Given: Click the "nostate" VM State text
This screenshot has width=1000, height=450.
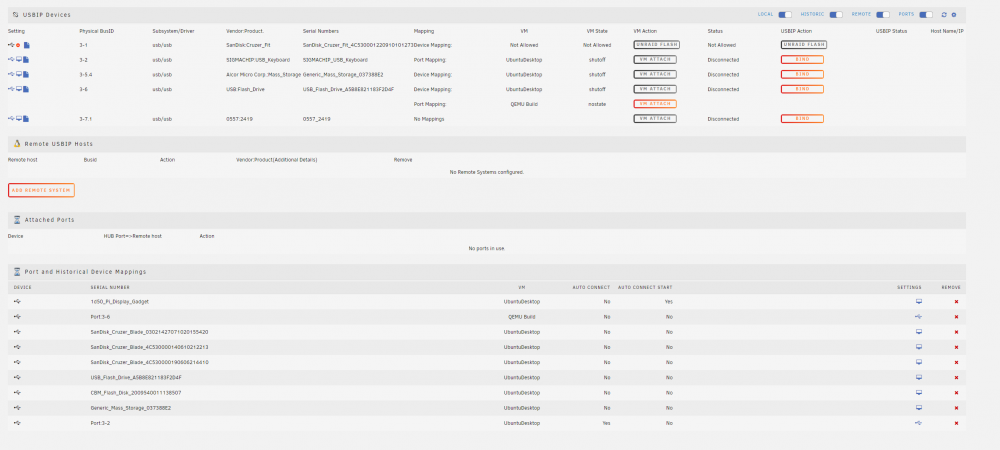Looking at the screenshot, I should (x=597, y=104).
